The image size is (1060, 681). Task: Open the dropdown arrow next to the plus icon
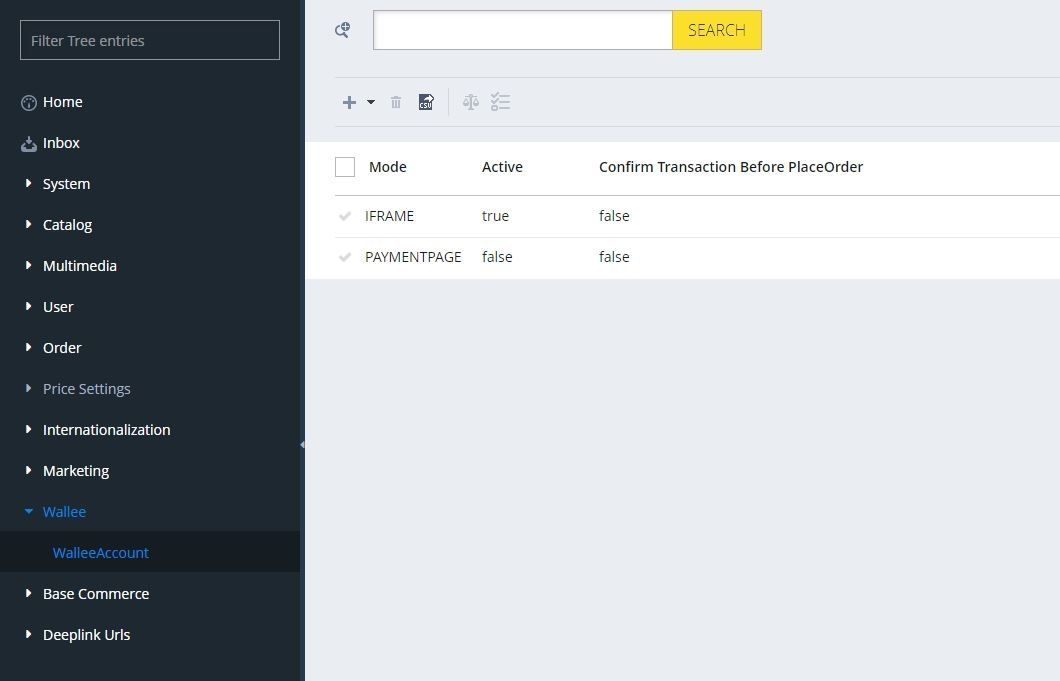coord(370,102)
